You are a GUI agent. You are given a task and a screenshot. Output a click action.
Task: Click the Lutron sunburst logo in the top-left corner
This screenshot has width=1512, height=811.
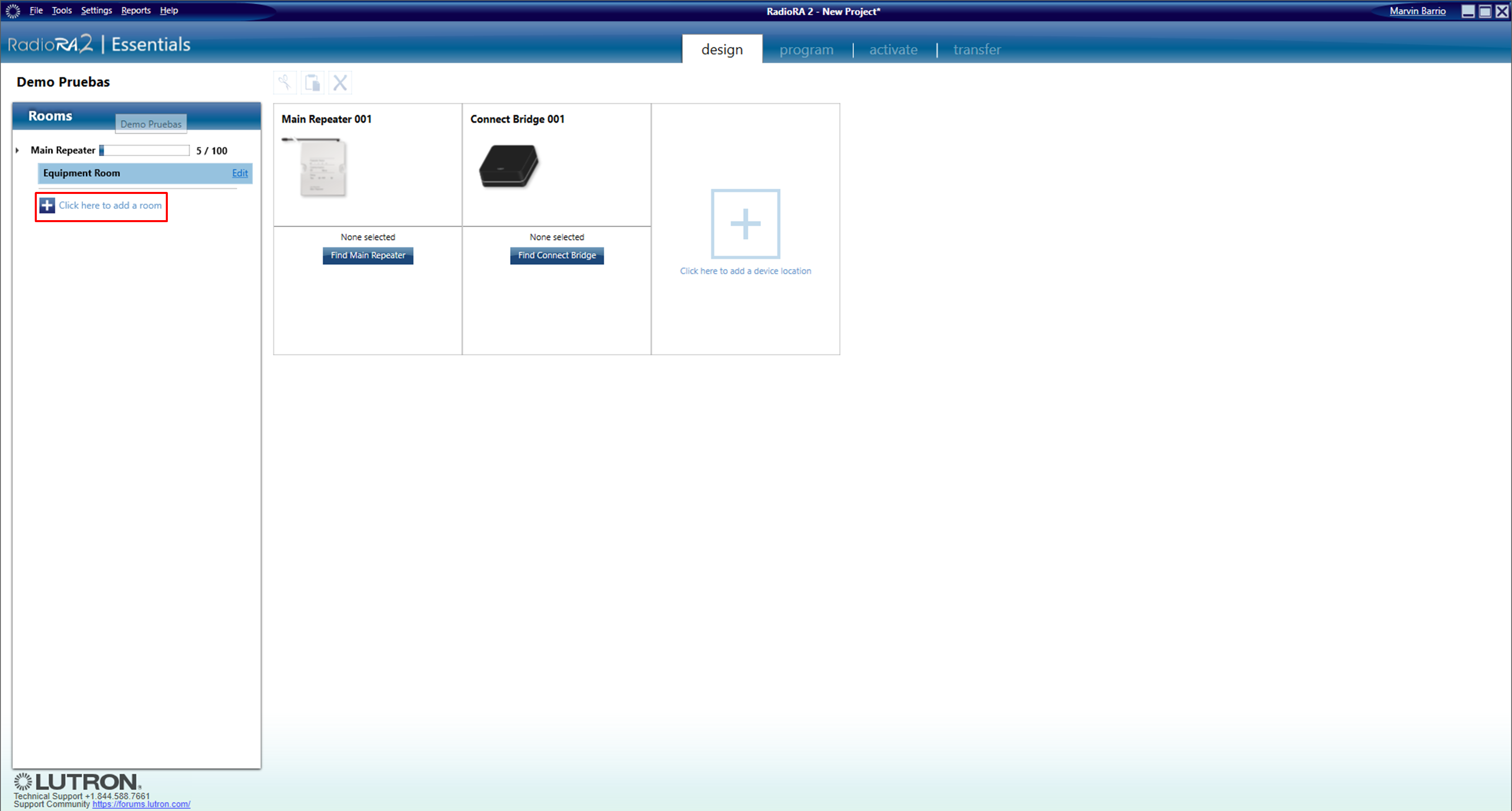coord(12,11)
